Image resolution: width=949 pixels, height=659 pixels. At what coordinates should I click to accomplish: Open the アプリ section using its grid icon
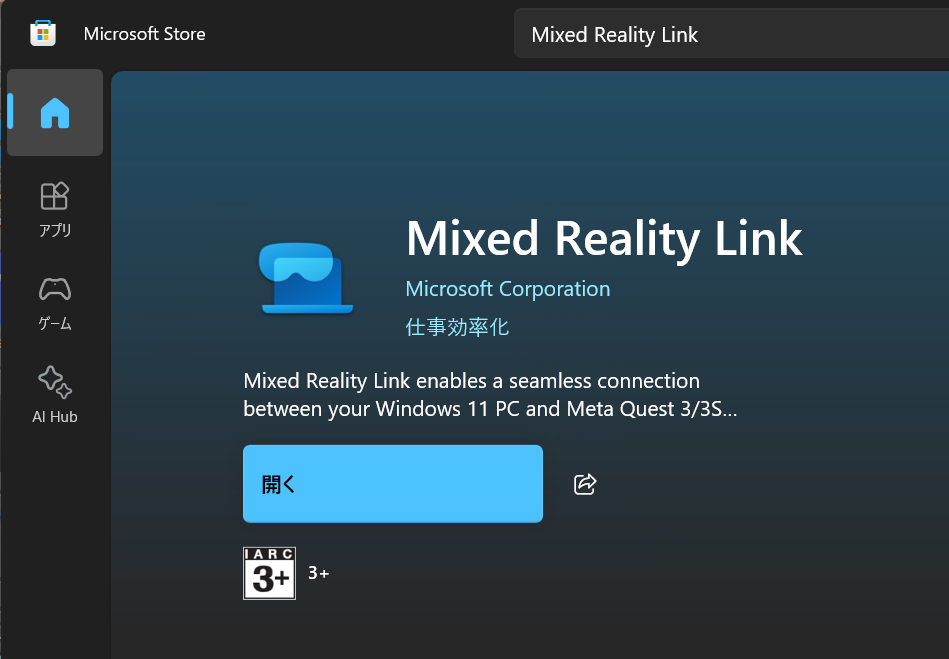coord(55,196)
